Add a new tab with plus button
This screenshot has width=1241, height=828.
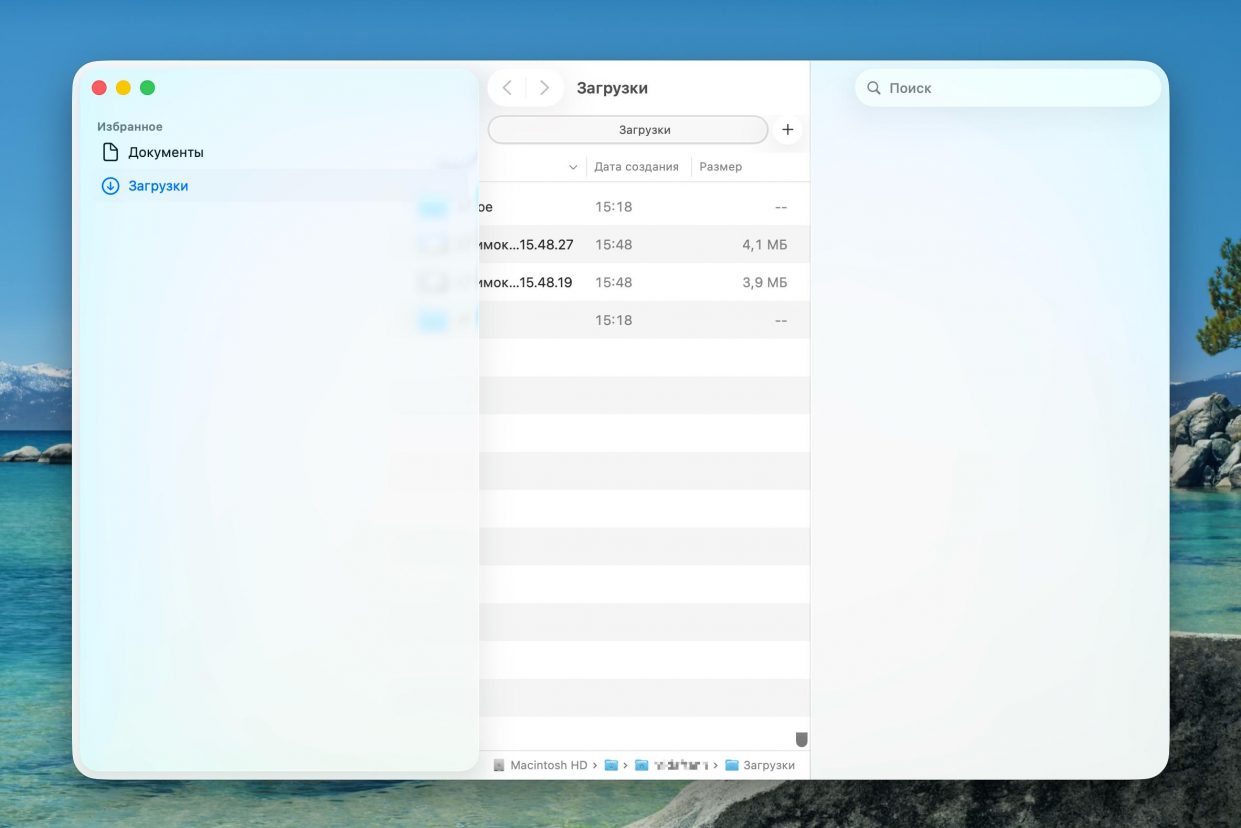pyautogui.click(x=787, y=130)
